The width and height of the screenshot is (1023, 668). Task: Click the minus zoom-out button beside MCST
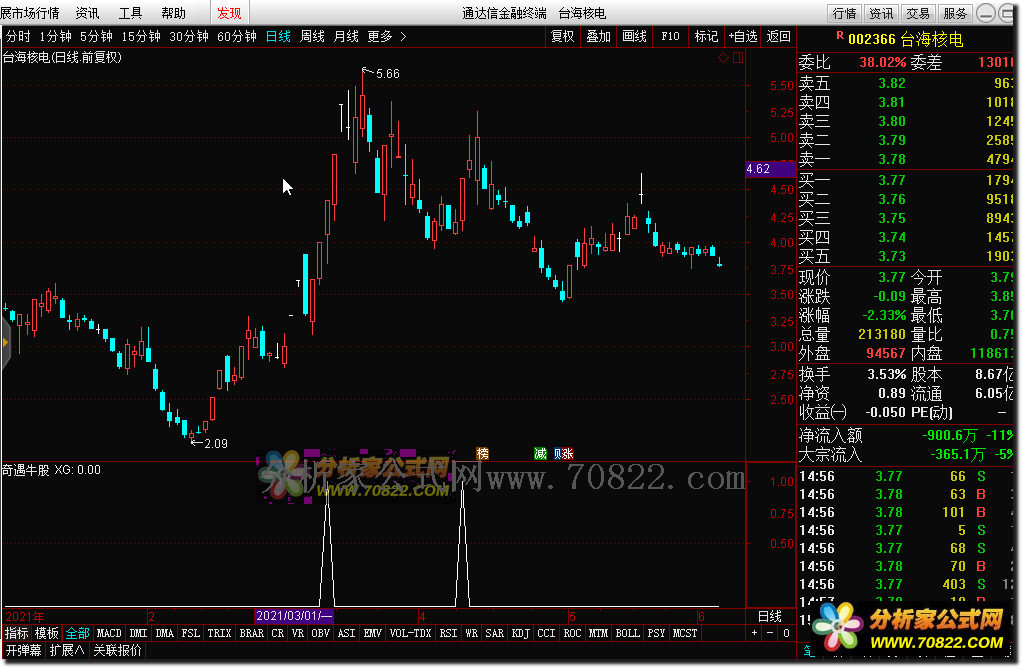tap(770, 633)
